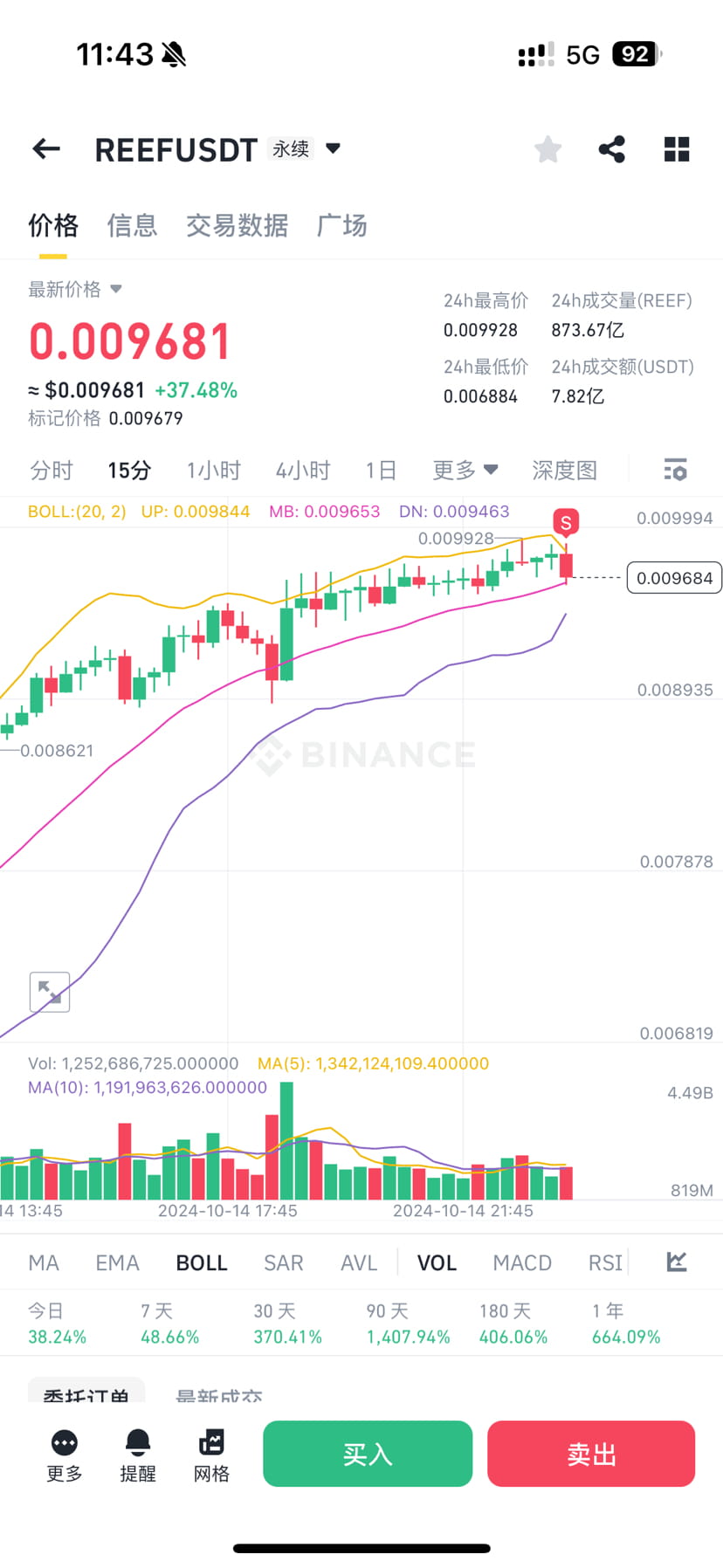
Task: Toggle the BOLL indicator
Action: point(202,1262)
